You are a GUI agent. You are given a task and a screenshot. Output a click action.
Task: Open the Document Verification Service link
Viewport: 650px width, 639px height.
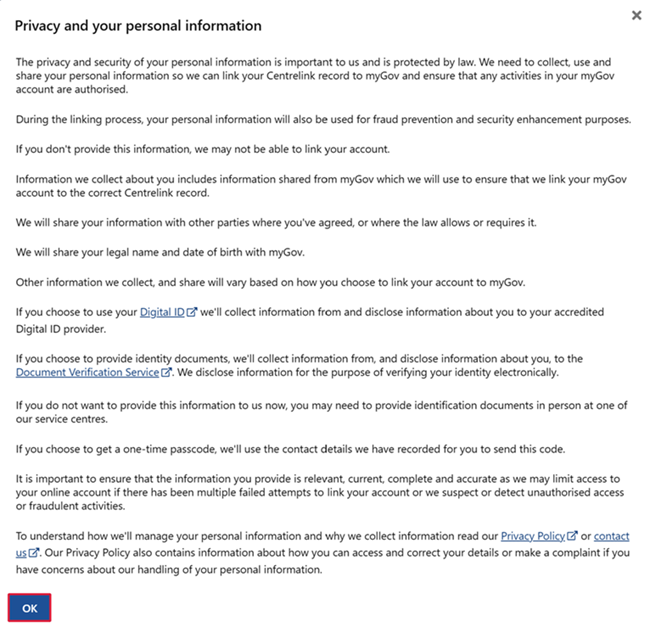[x=87, y=372]
